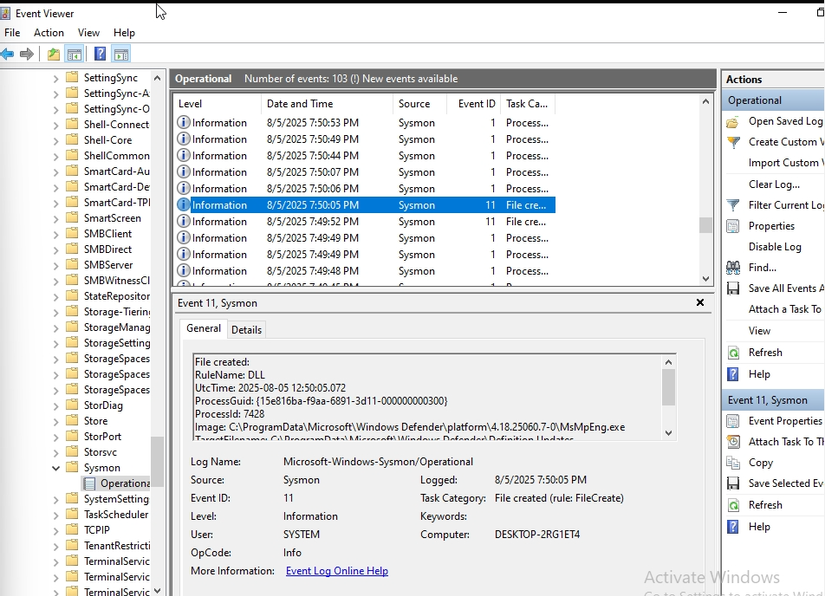Click info icon of 7:50:53 PM event

(x=183, y=123)
